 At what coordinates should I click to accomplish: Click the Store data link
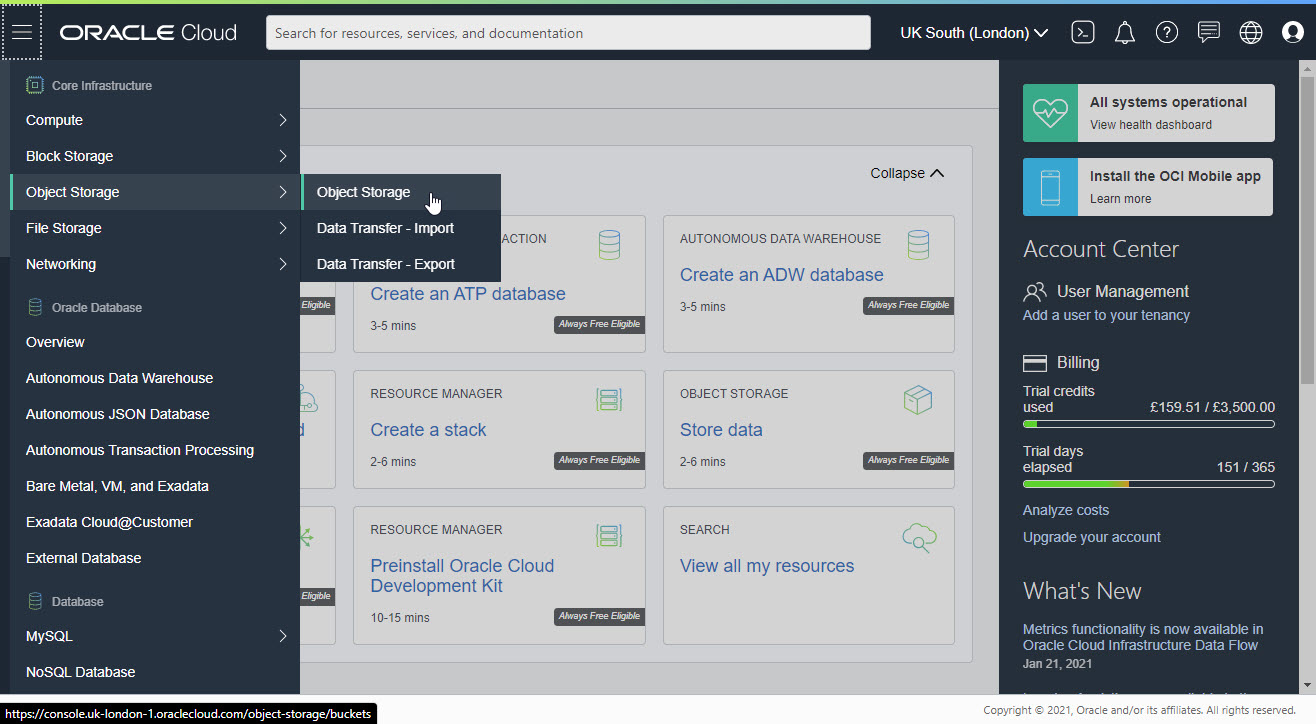(x=721, y=430)
